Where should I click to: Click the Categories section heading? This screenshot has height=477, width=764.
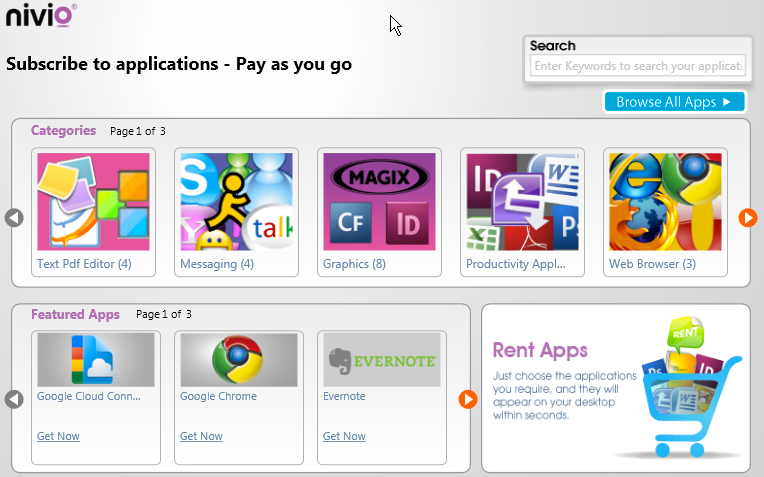pyautogui.click(x=63, y=131)
